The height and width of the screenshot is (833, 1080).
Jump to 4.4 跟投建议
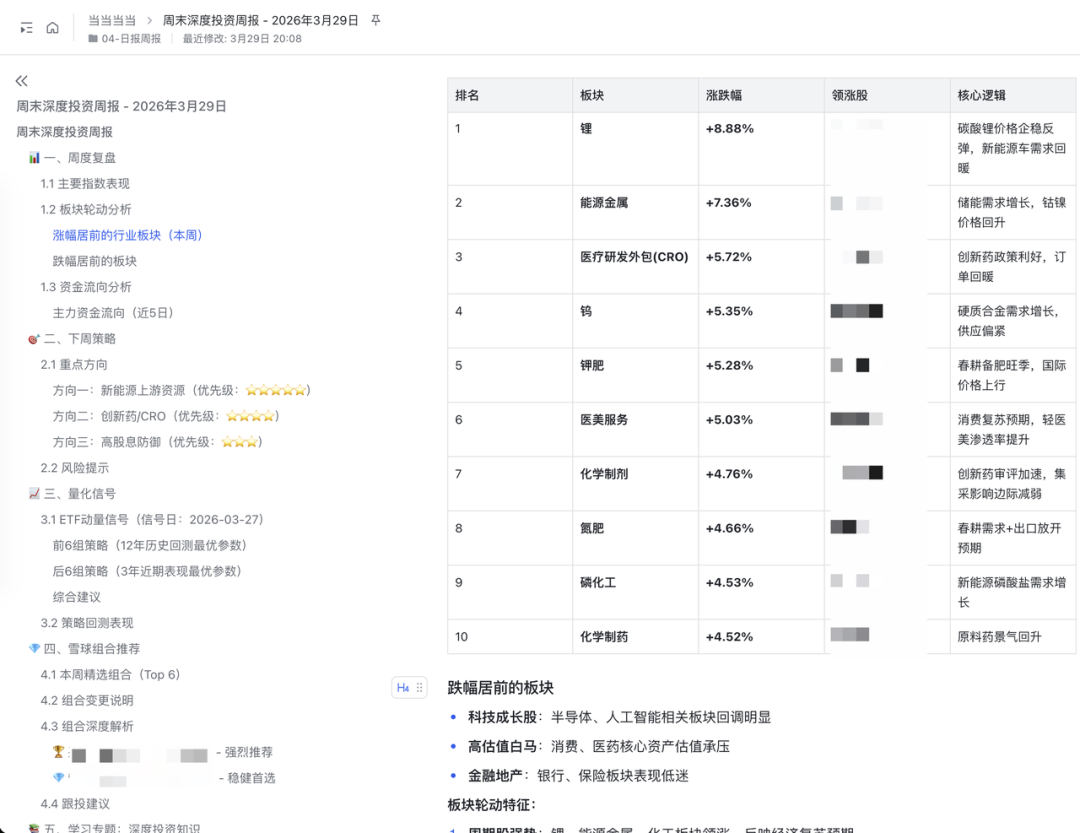[x=75, y=803]
